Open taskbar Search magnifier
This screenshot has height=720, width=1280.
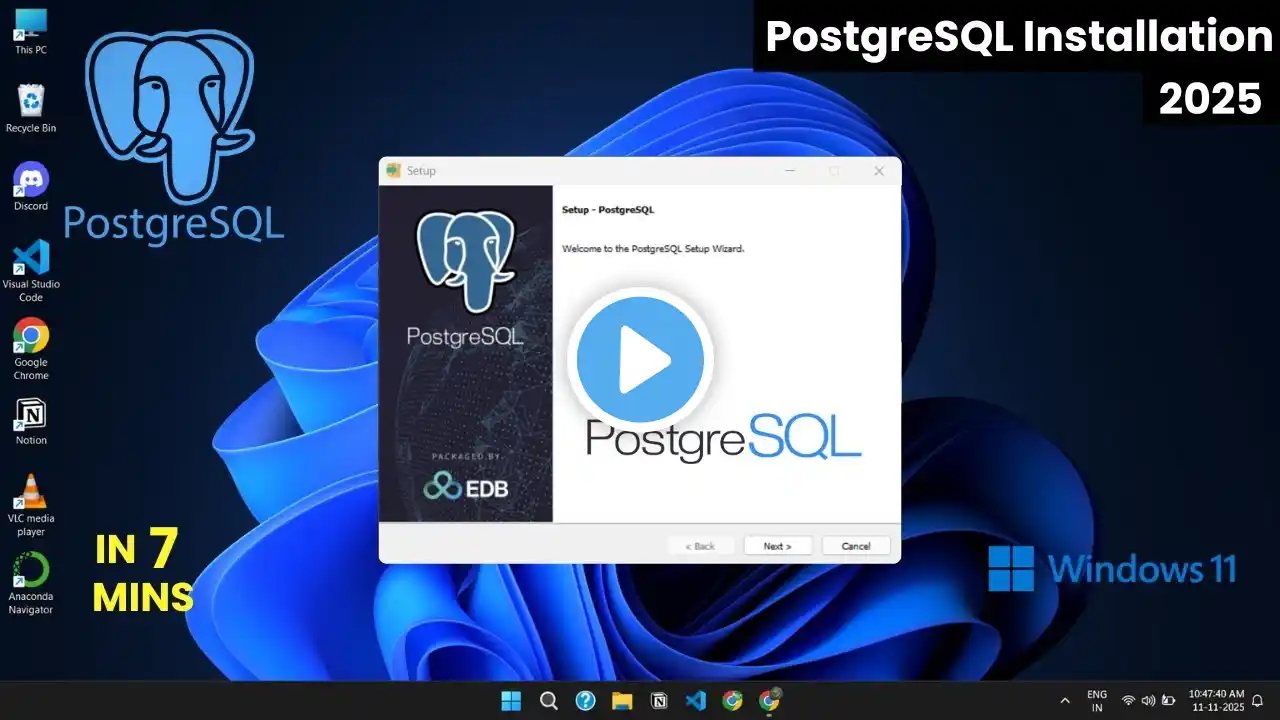click(x=548, y=700)
